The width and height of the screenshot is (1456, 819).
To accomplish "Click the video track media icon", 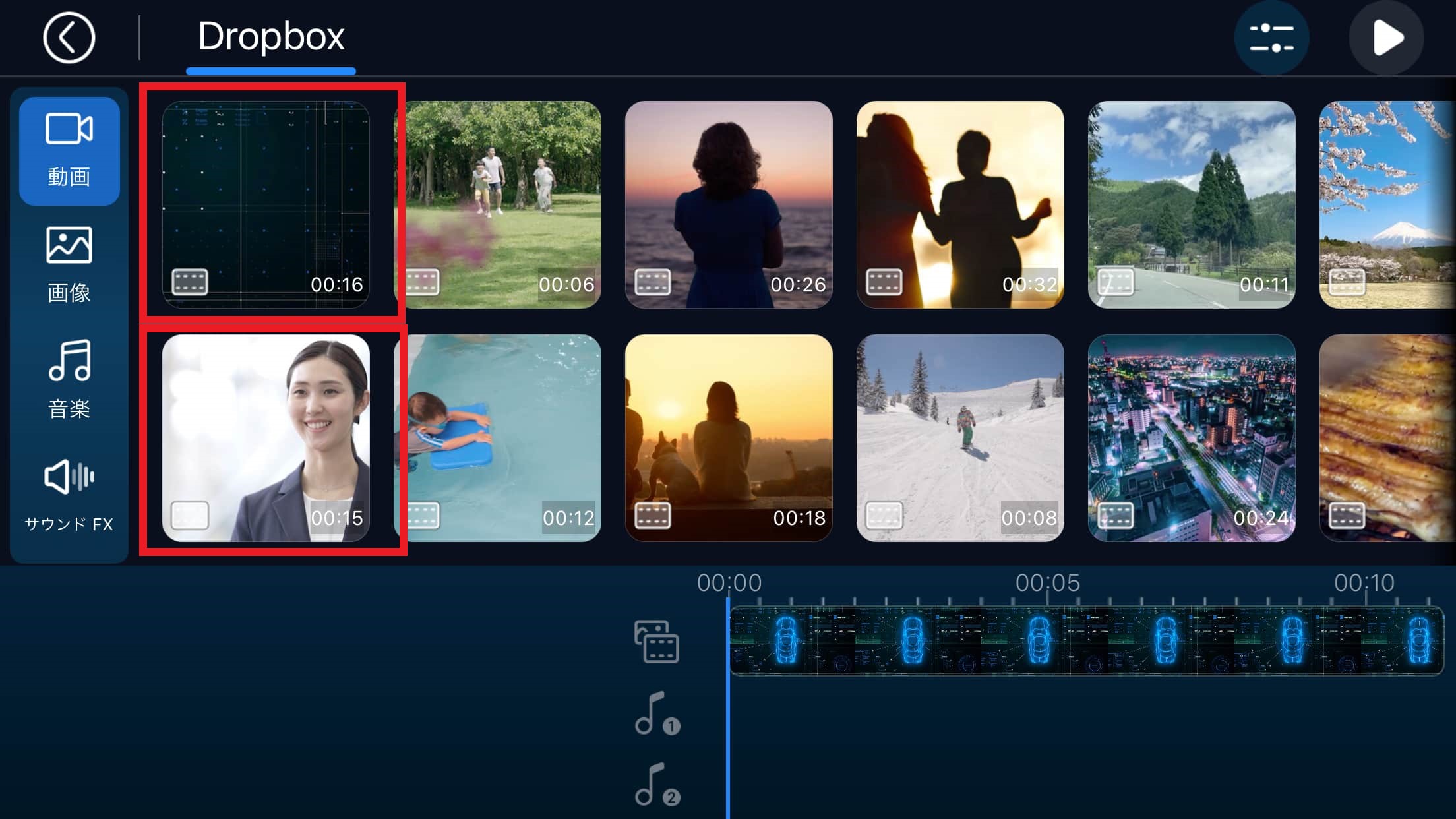I will click(657, 641).
